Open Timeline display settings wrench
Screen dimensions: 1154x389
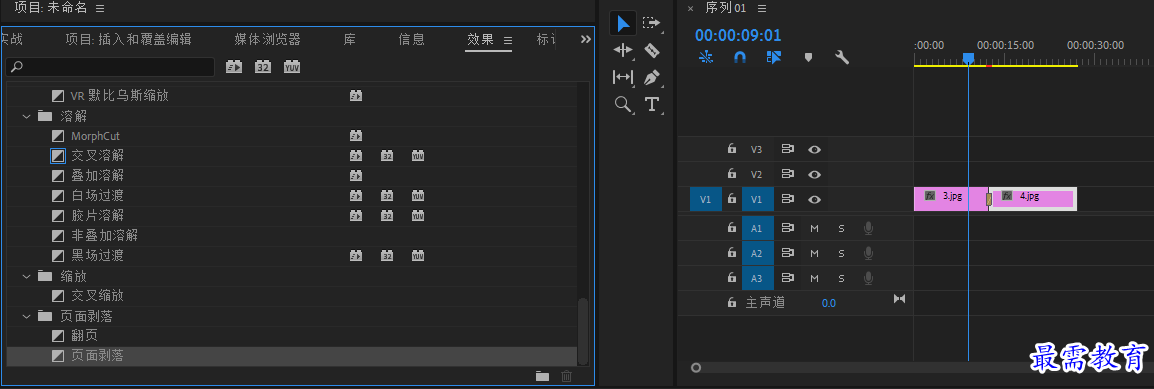coord(842,57)
